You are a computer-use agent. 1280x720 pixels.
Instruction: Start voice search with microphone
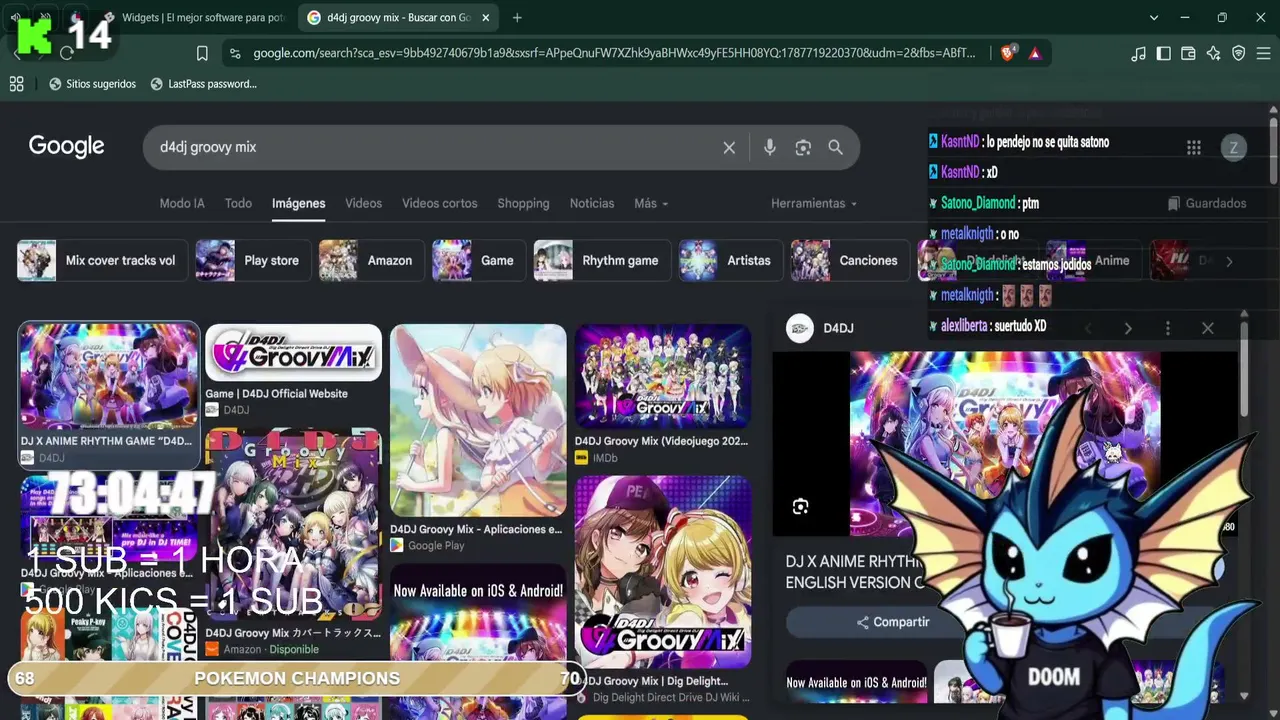(x=769, y=148)
